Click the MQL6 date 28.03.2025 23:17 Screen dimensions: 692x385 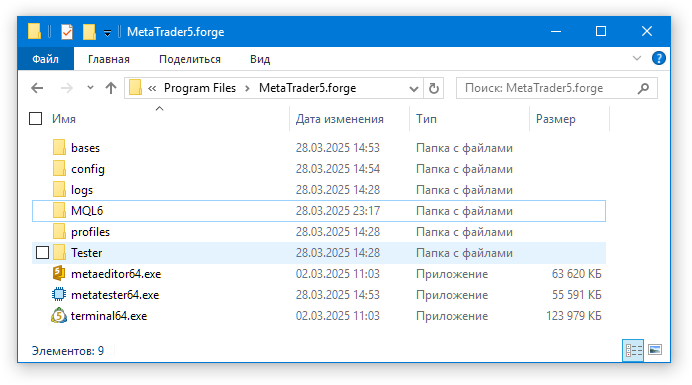(x=338, y=211)
